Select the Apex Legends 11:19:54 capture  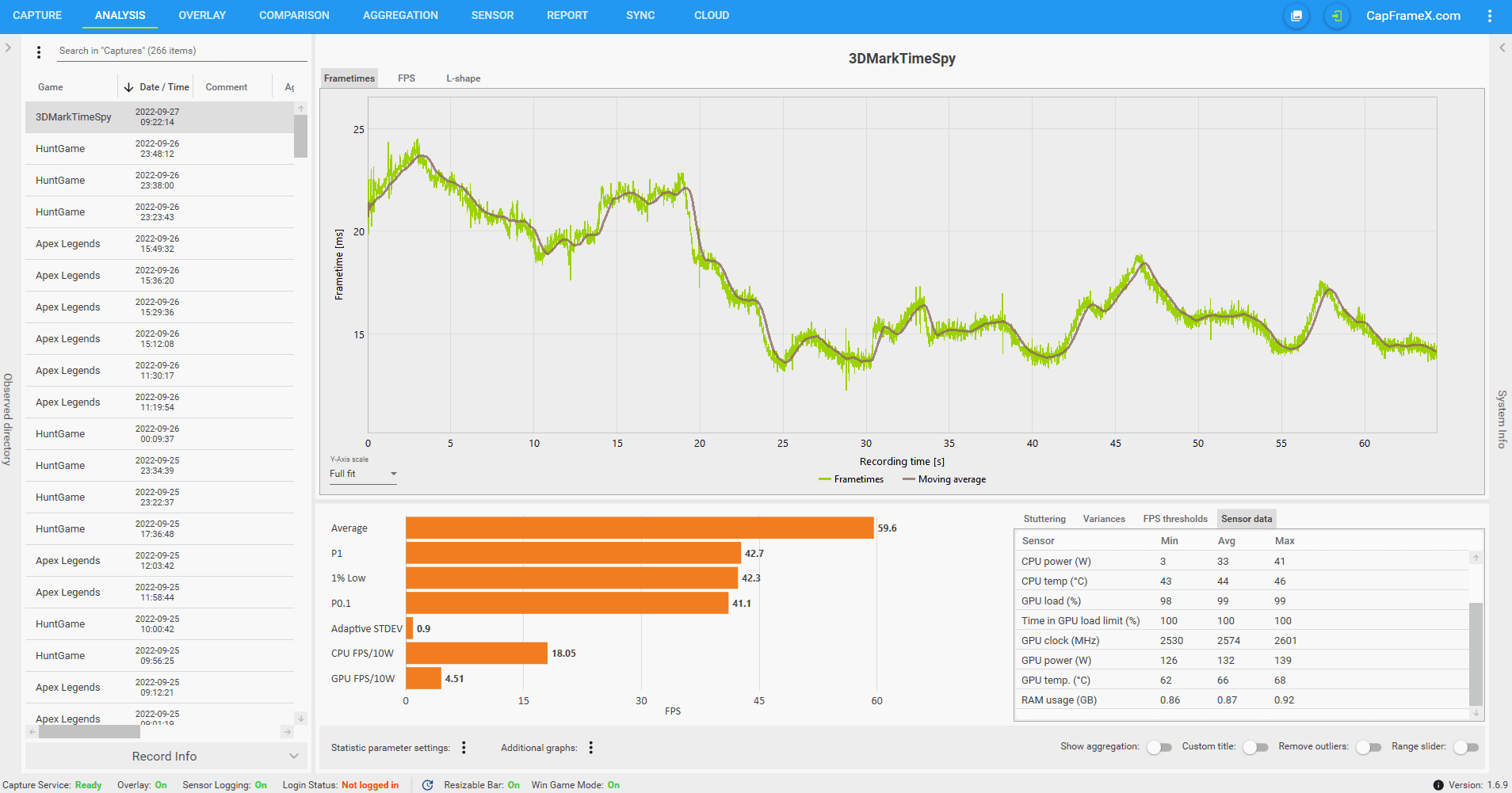pyautogui.click(x=159, y=402)
